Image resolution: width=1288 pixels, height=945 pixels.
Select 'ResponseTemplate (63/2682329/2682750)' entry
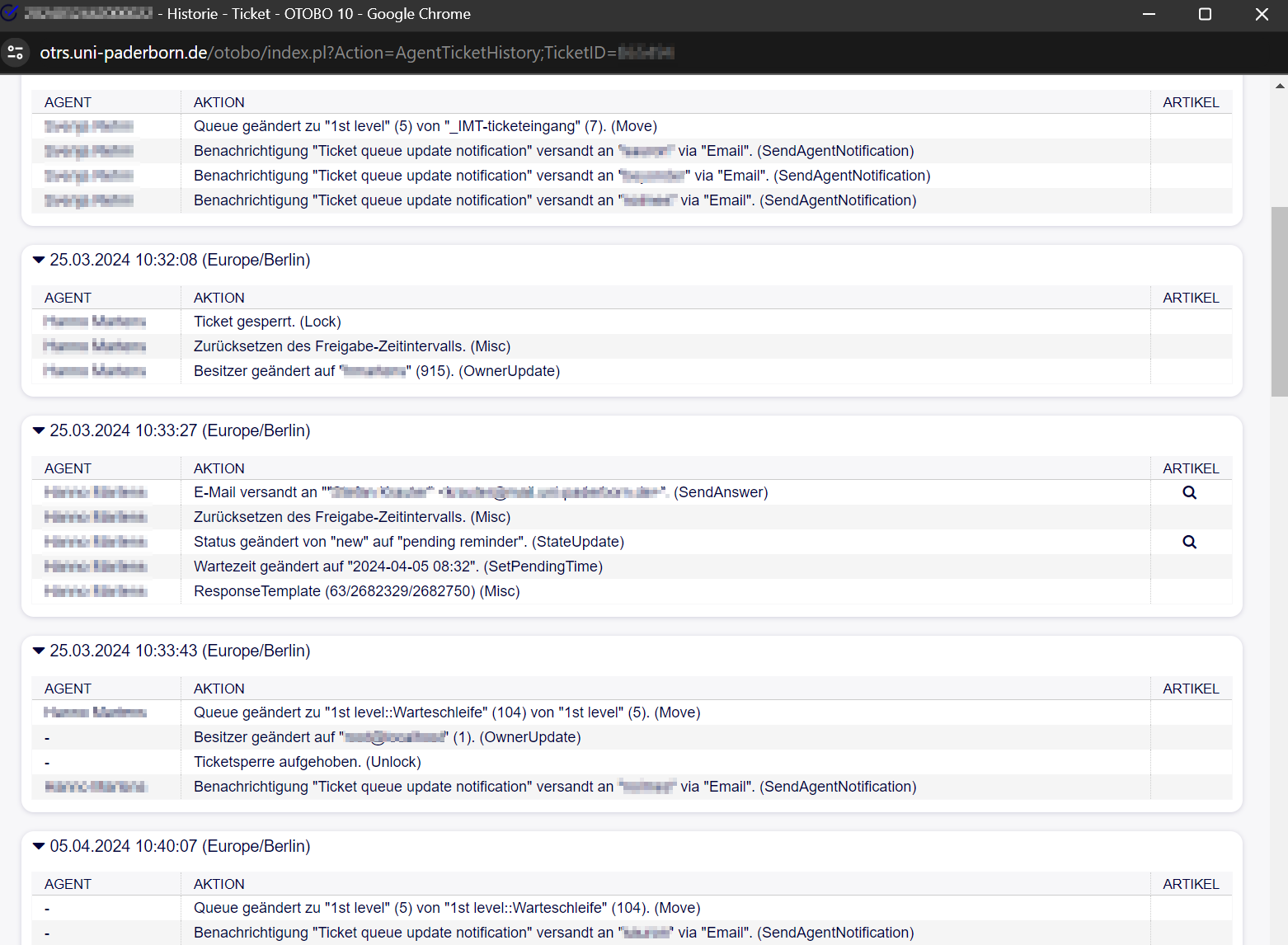356,591
